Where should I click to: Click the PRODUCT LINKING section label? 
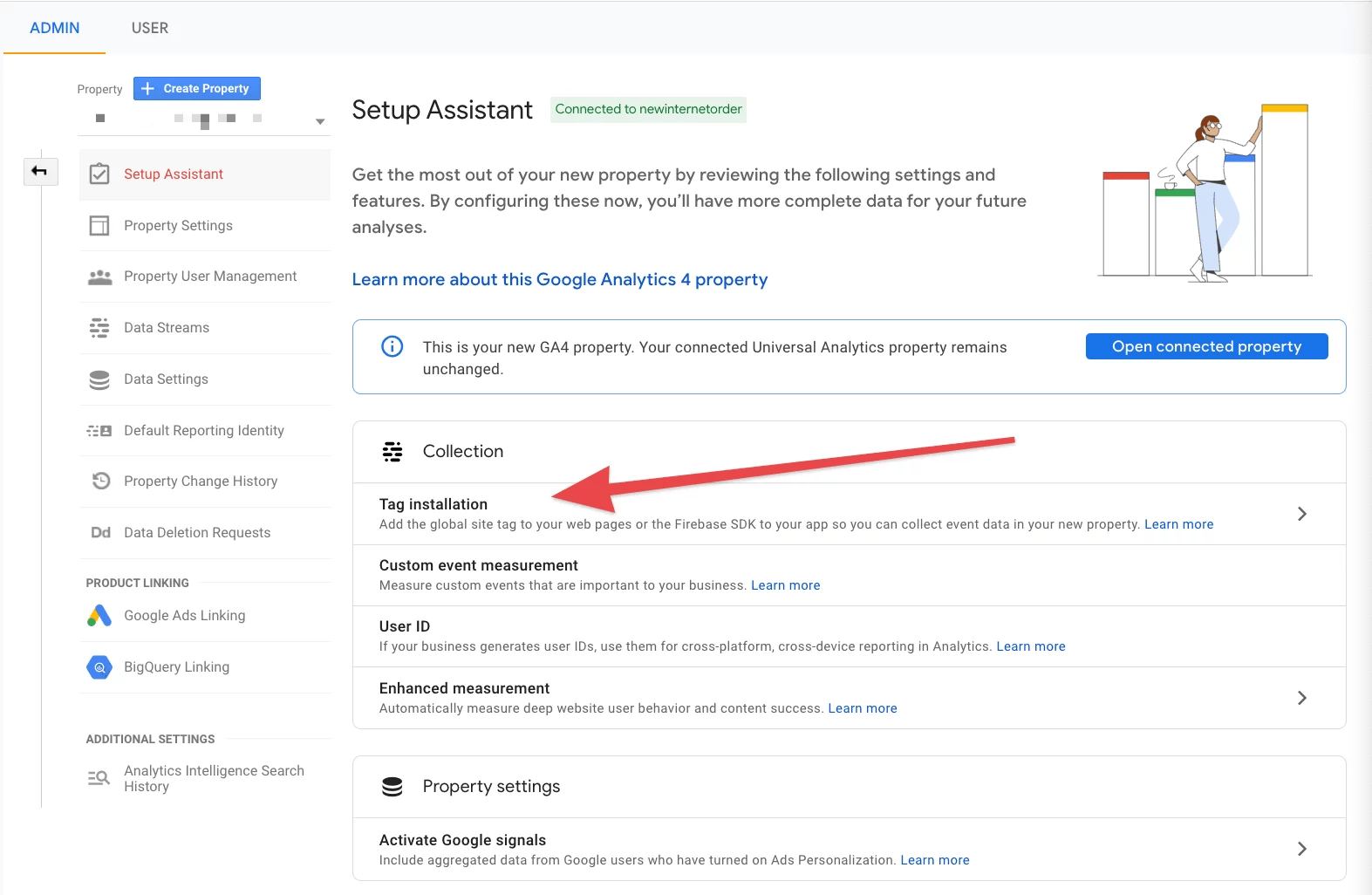pyautogui.click(x=138, y=583)
